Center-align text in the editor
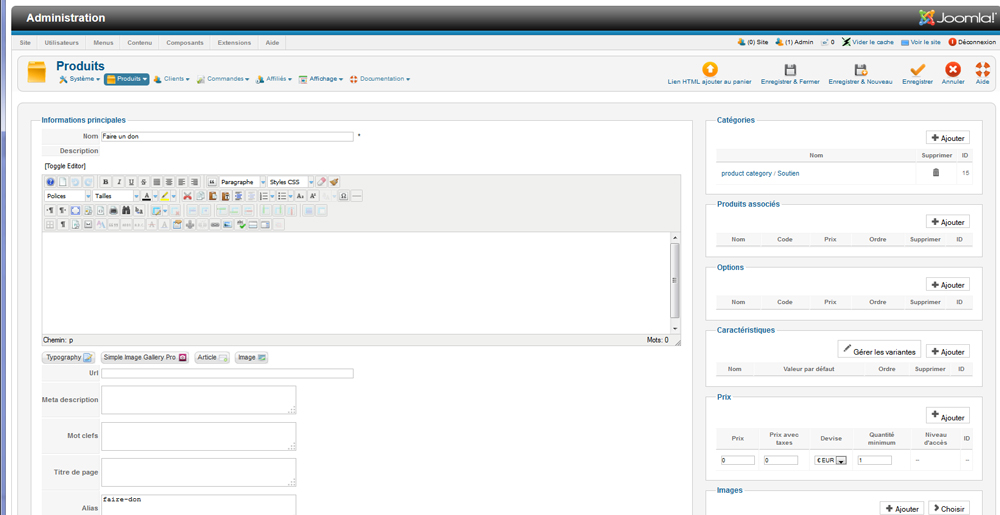The image size is (1000, 515). click(x=169, y=182)
